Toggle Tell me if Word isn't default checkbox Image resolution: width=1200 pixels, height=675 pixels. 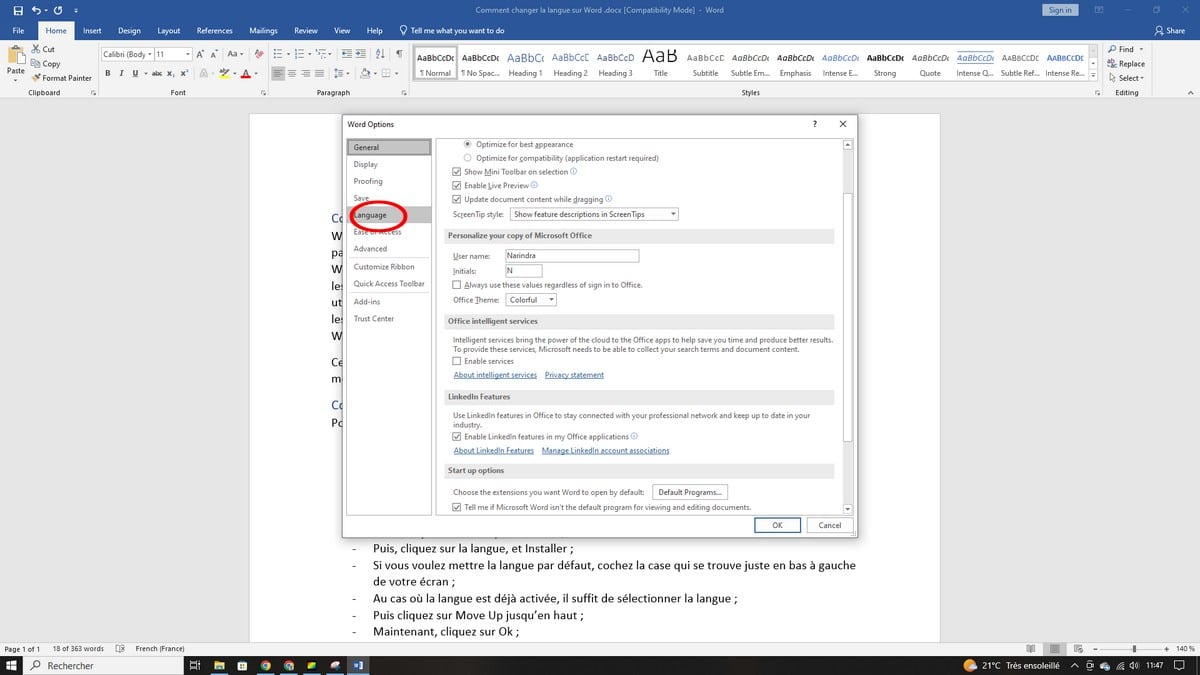[457, 507]
